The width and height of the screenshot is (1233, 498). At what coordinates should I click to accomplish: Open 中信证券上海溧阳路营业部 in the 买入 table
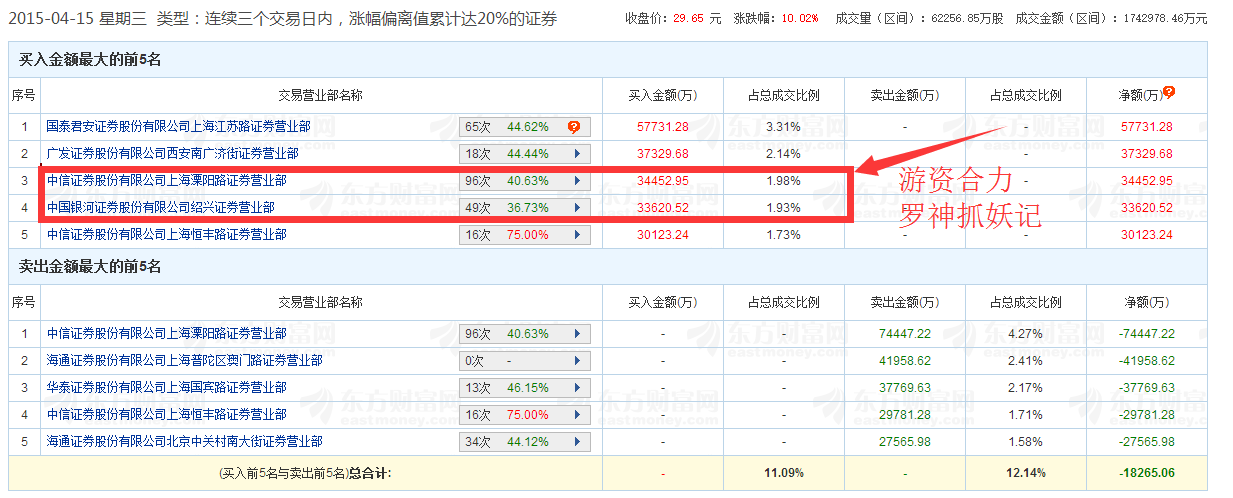[166, 181]
